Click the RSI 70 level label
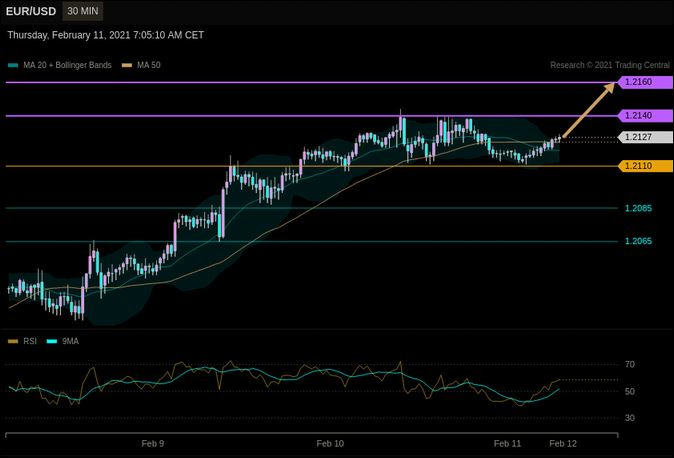 pos(630,365)
